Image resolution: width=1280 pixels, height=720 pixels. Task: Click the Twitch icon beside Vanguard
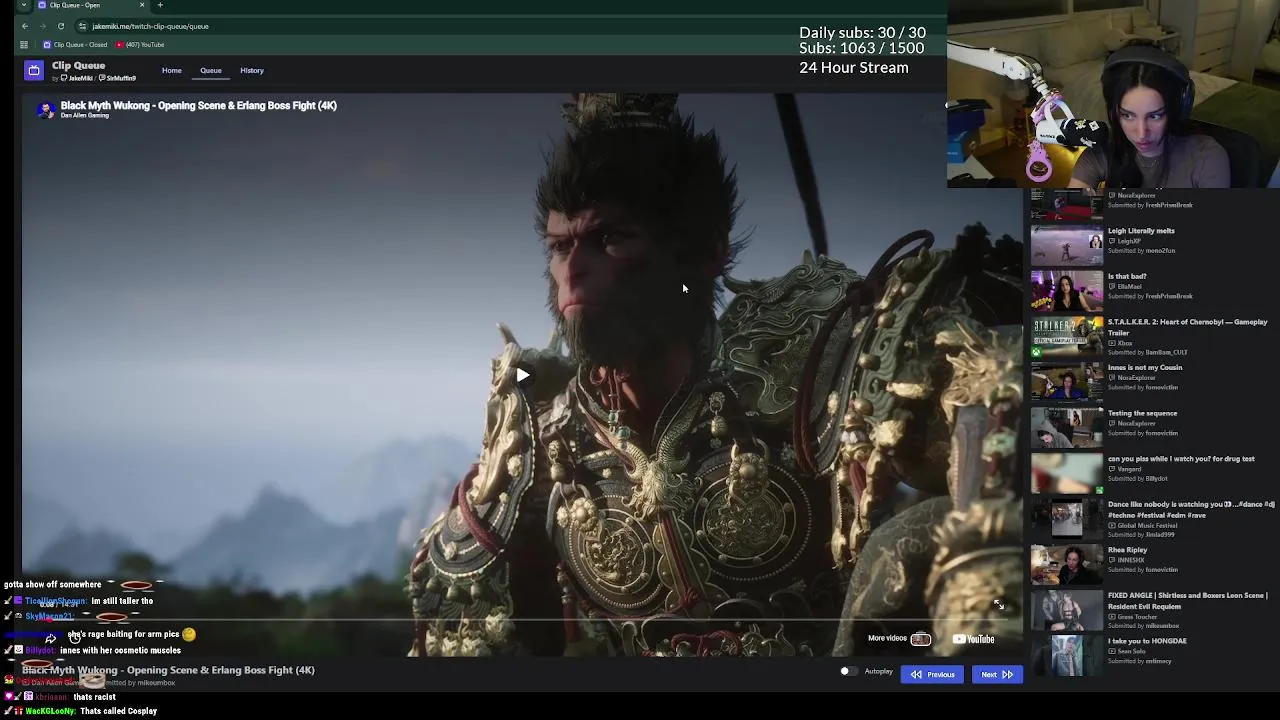pos(1111,469)
